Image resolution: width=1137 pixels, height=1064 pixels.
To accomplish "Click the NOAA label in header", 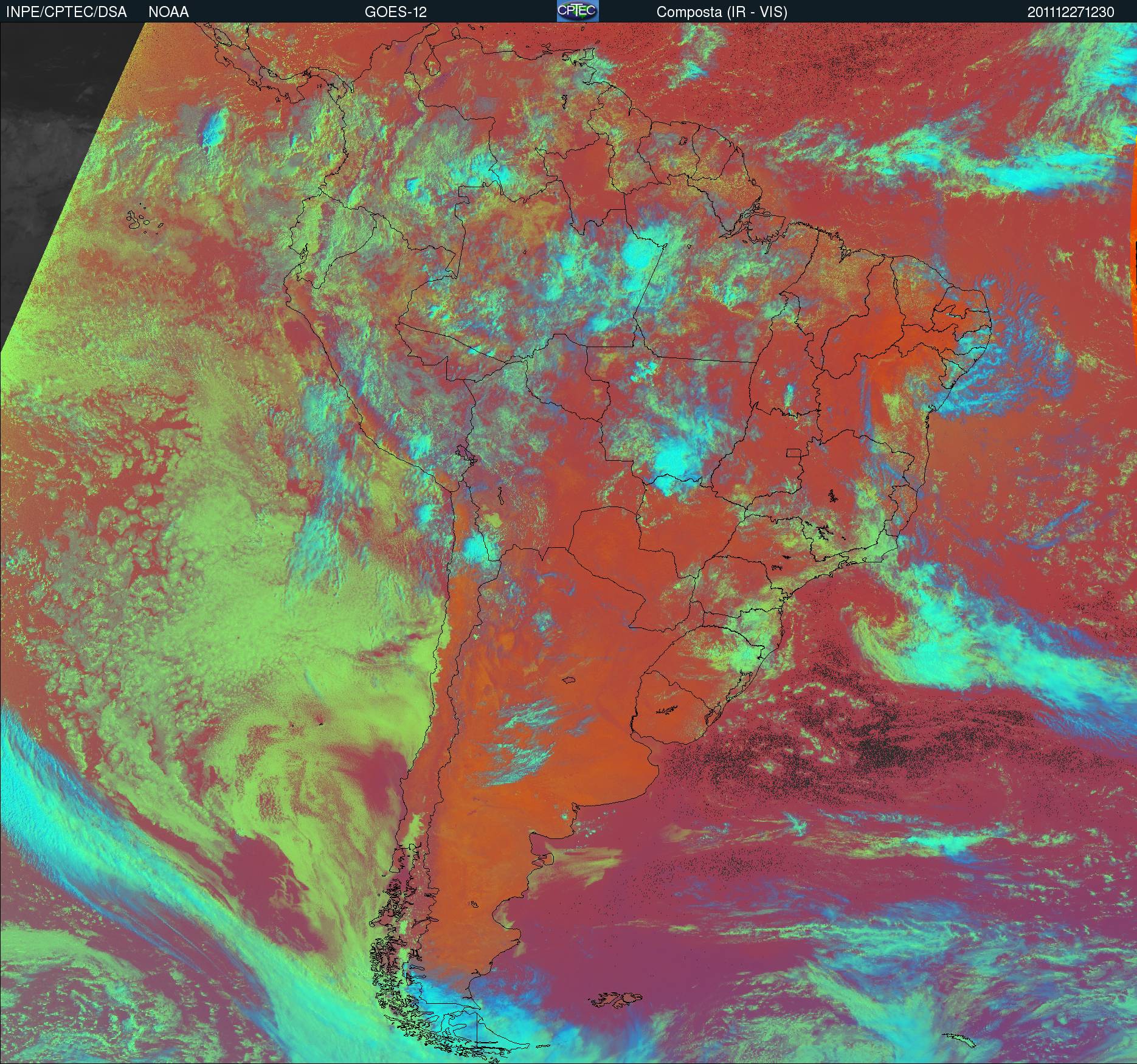I will [168, 12].
